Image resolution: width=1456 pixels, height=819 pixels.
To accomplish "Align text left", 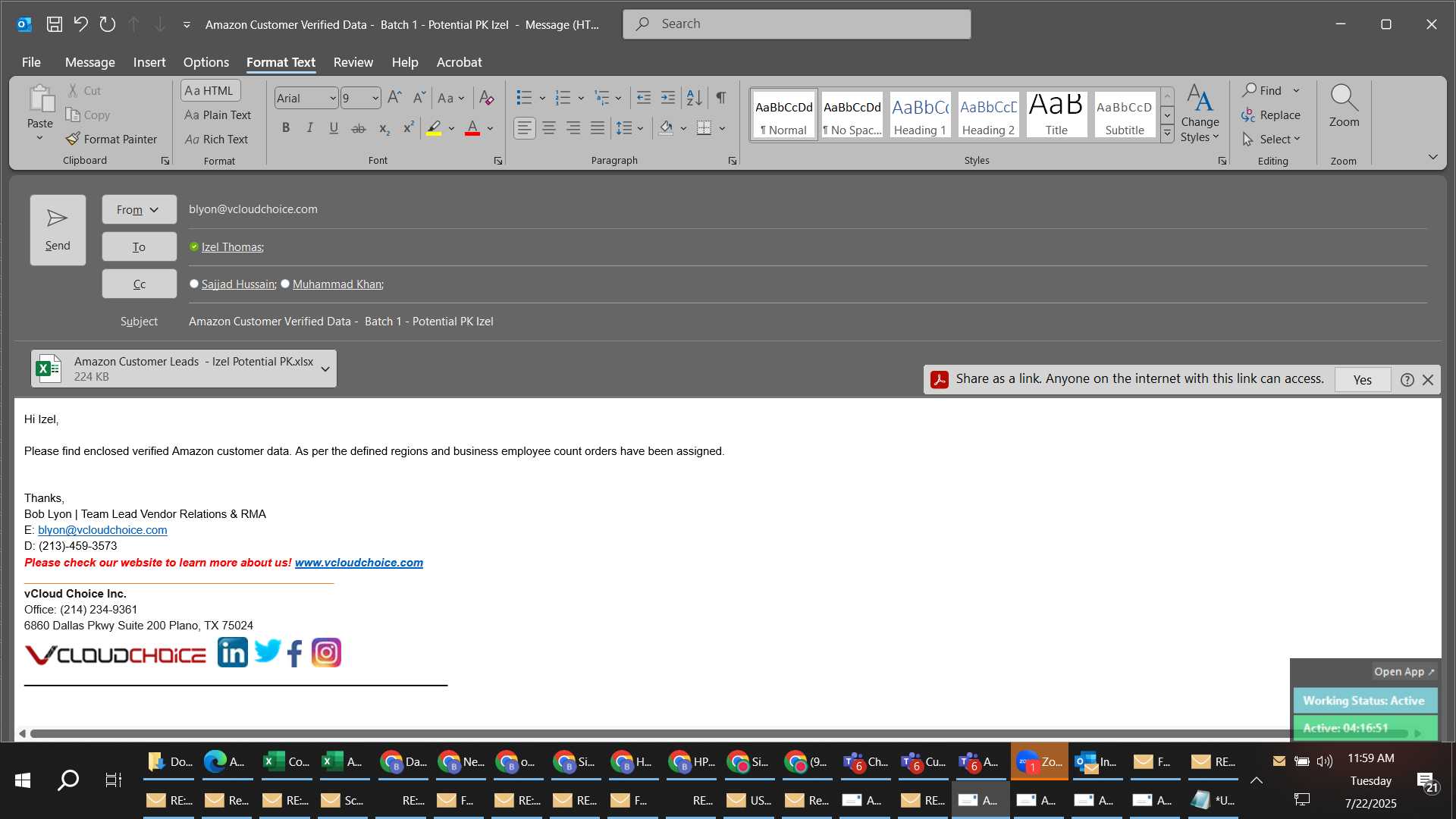I will click(524, 128).
